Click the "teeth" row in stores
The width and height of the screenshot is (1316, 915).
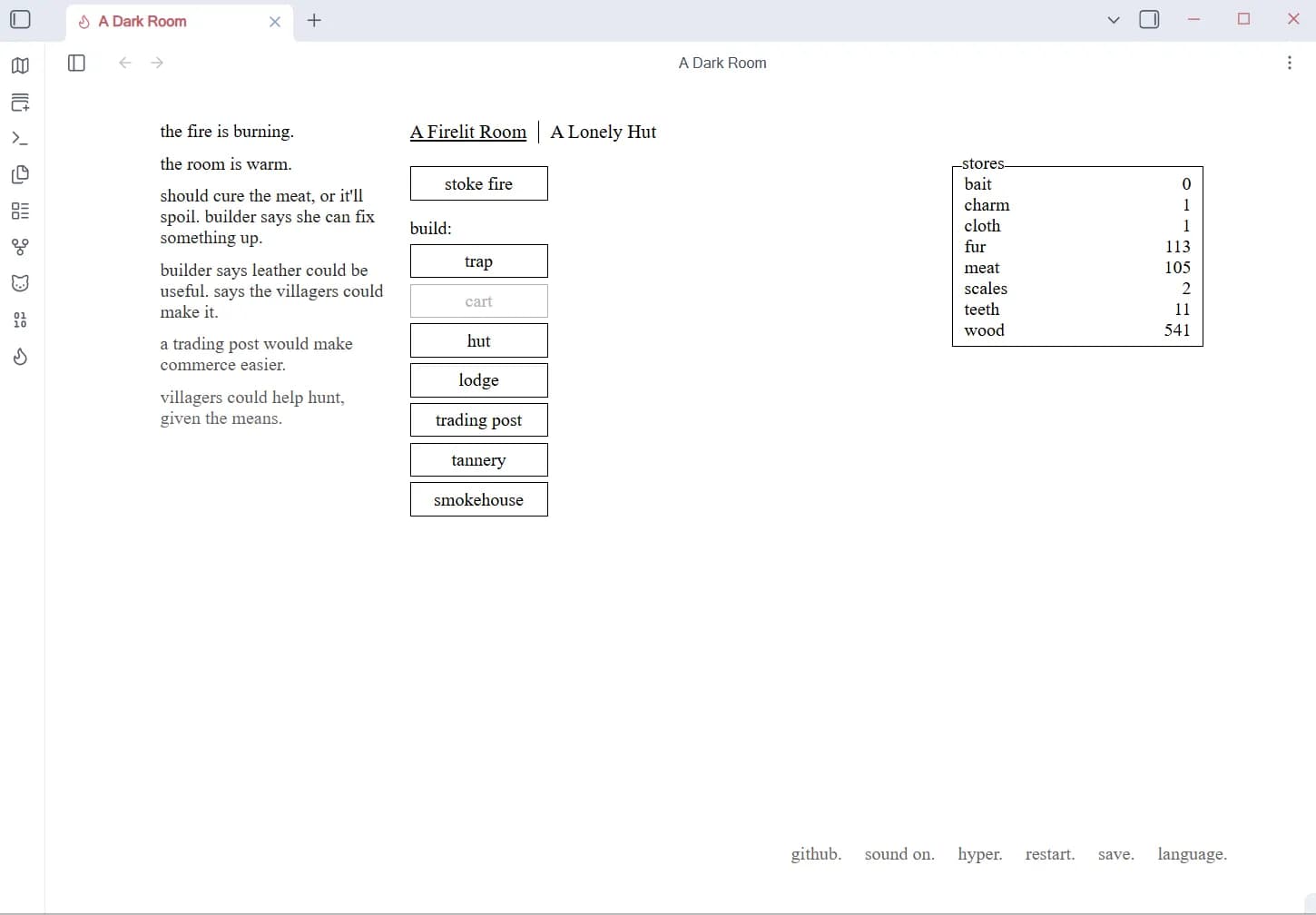[1077, 310]
